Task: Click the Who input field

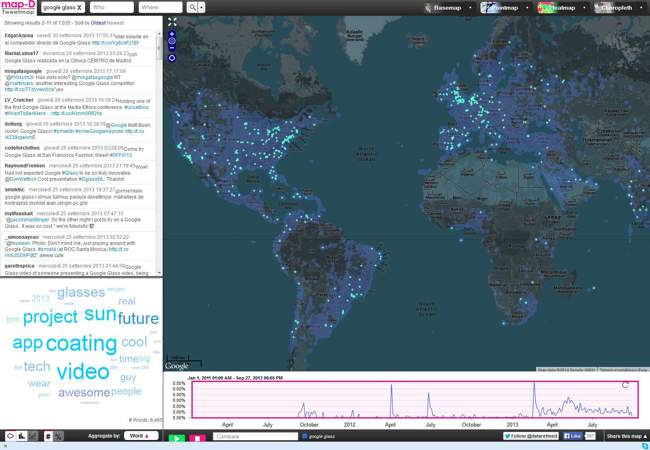Action: coord(112,7)
